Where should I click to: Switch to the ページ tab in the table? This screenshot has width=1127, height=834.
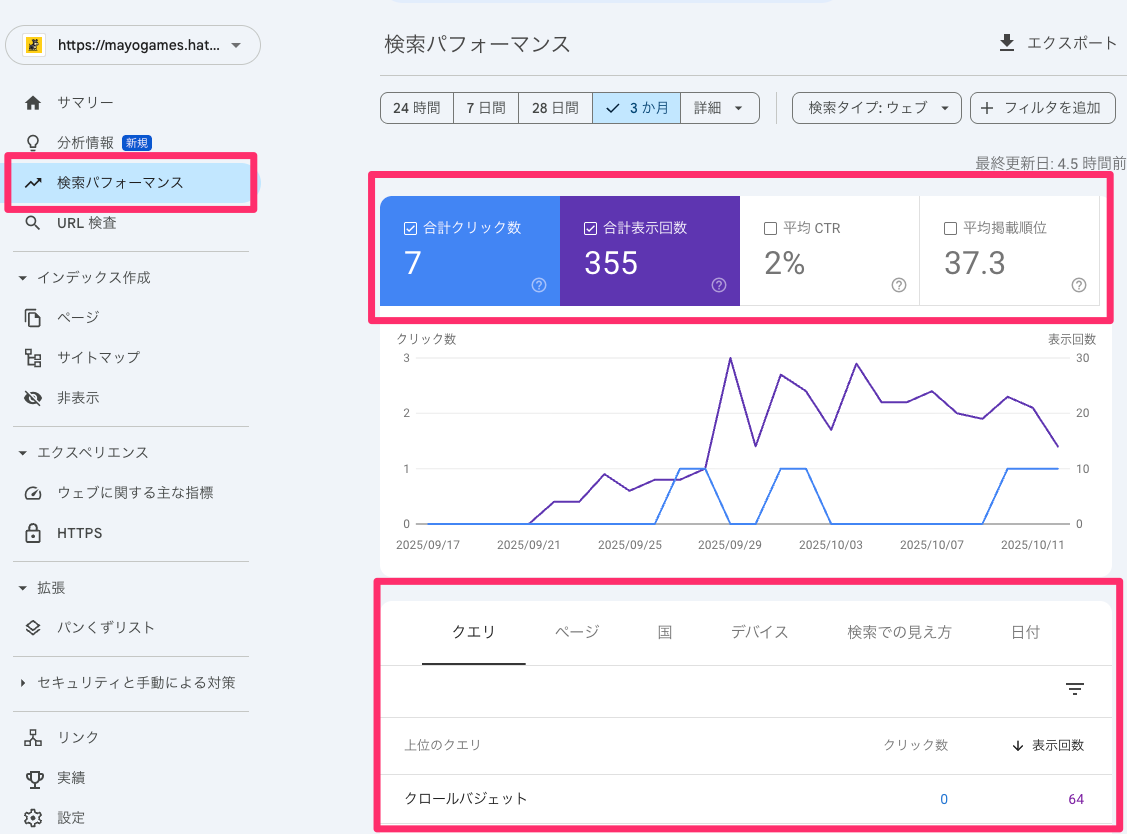pos(577,632)
